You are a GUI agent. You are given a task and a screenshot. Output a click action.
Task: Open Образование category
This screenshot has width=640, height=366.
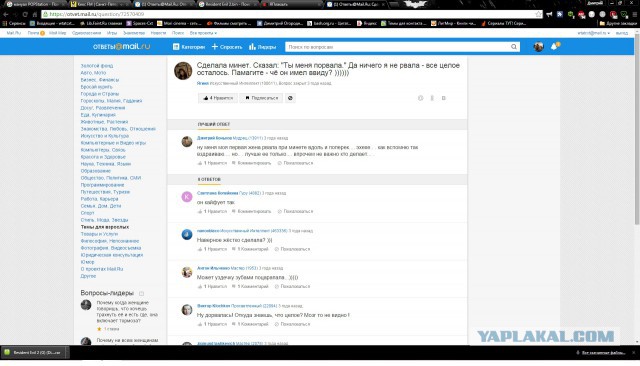pos(95,171)
